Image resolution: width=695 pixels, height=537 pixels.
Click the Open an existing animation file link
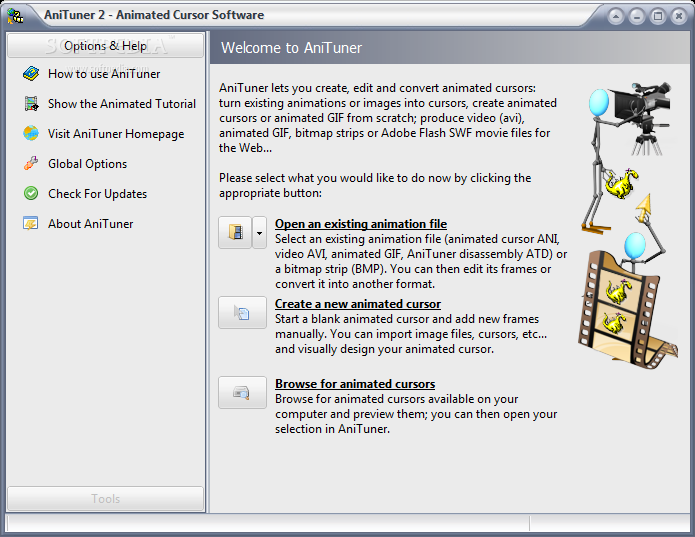(x=361, y=224)
